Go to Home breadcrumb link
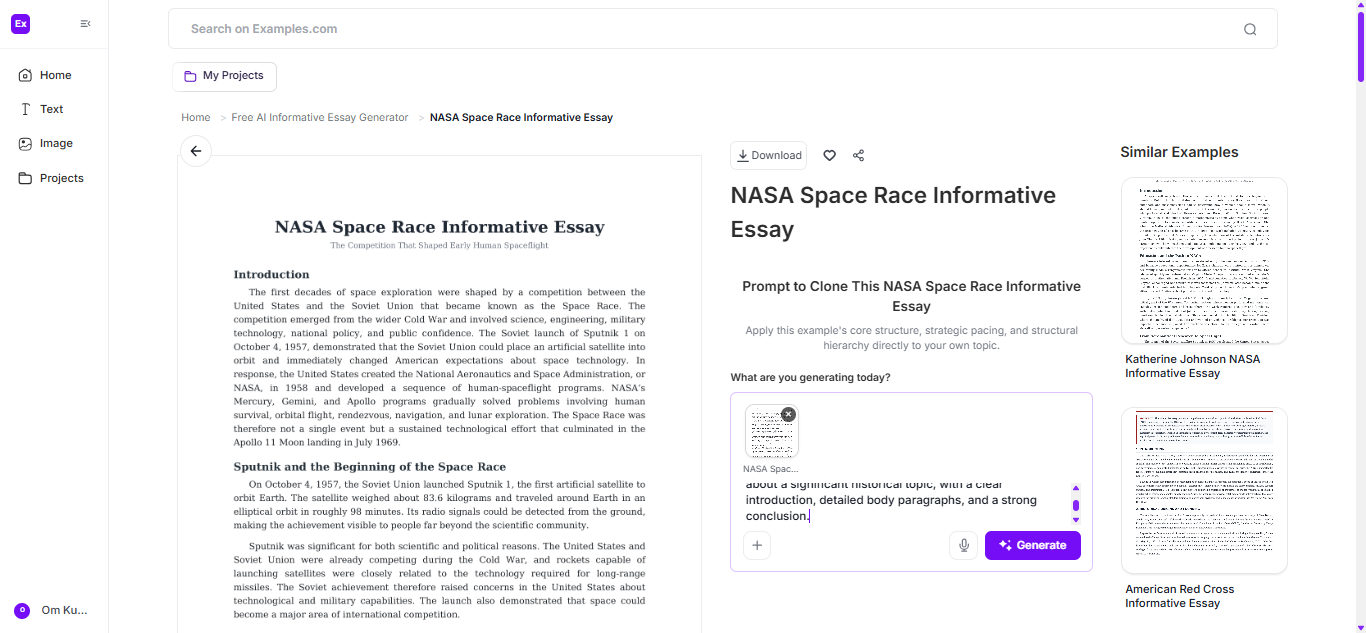Screen dimensions: 1366x633 tap(196, 117)
